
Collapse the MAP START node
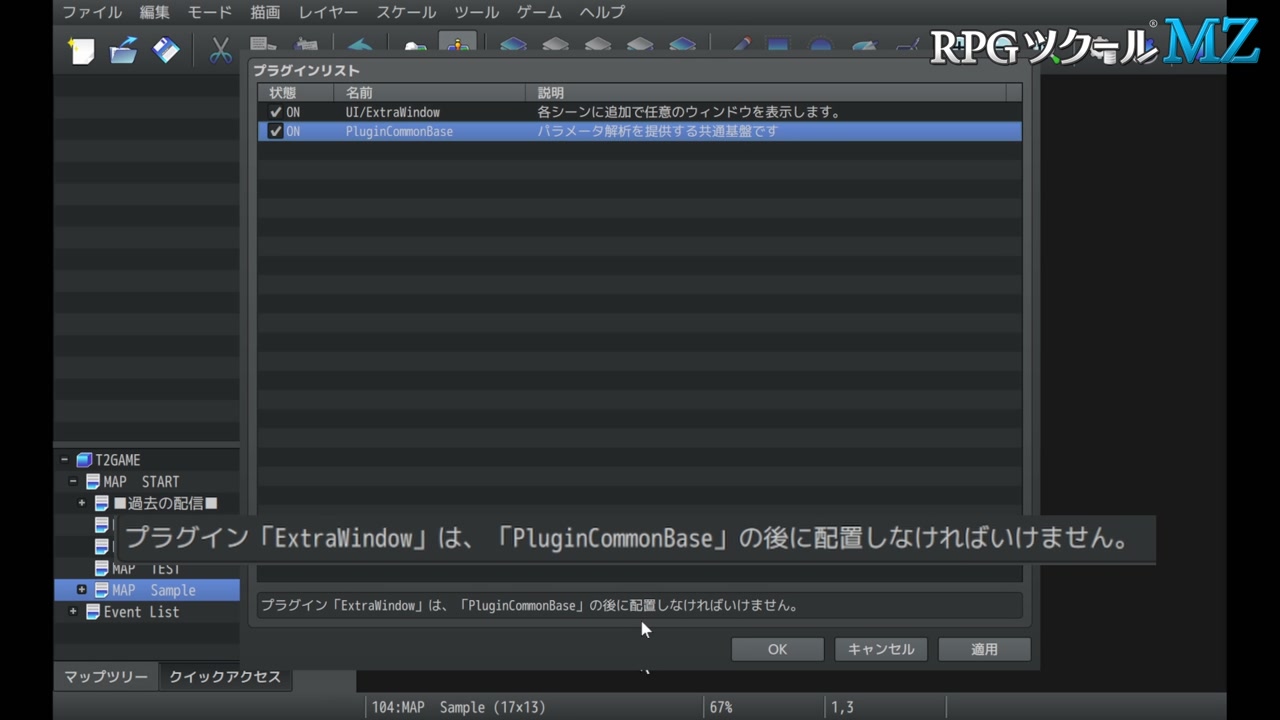[73, 482]
